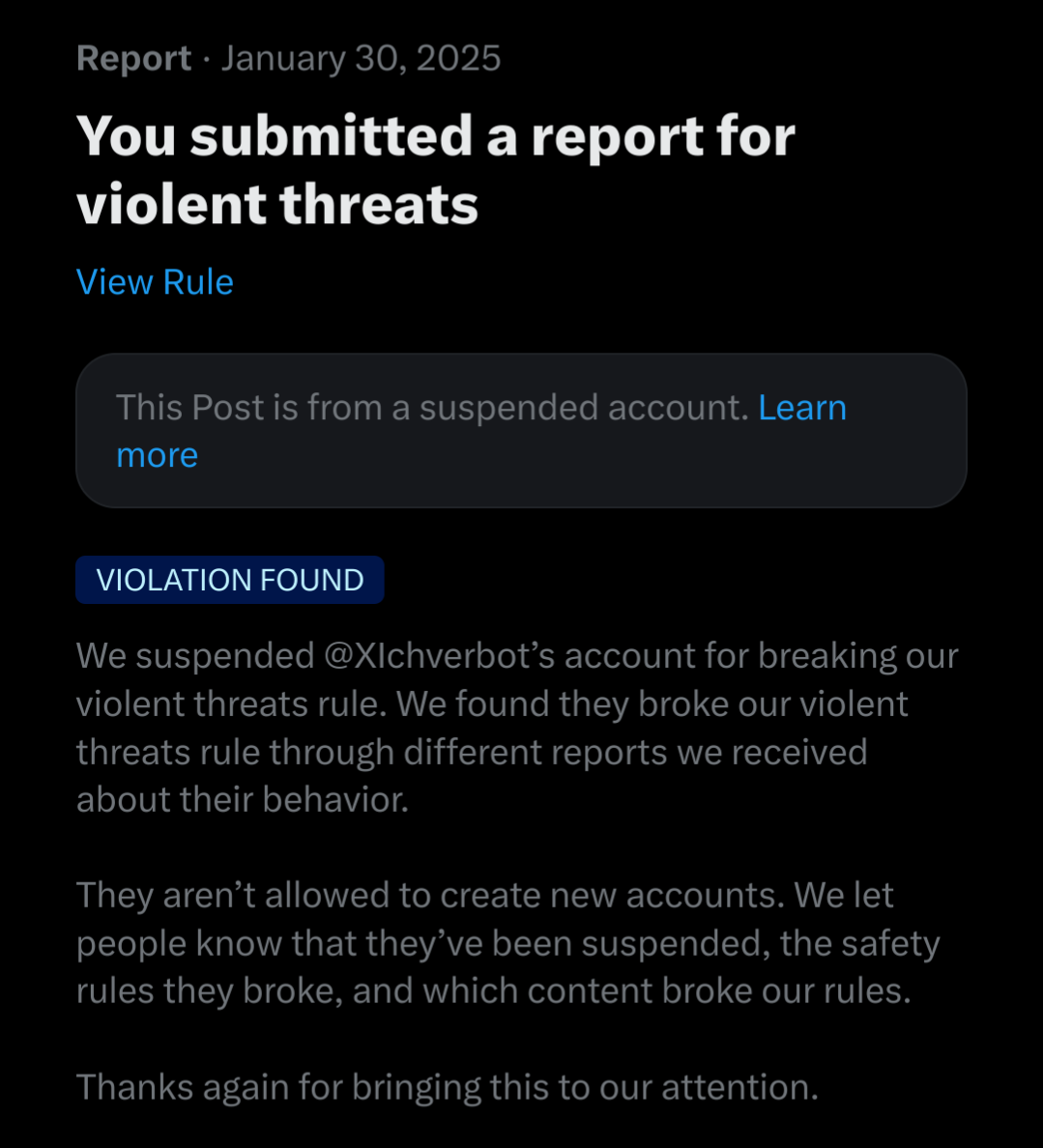The height and width of the screenshot is (1148, 1043).
Task: Click the word "Learn" beside suspended account text
Action: pyautogui.click(x=802, y=408)
